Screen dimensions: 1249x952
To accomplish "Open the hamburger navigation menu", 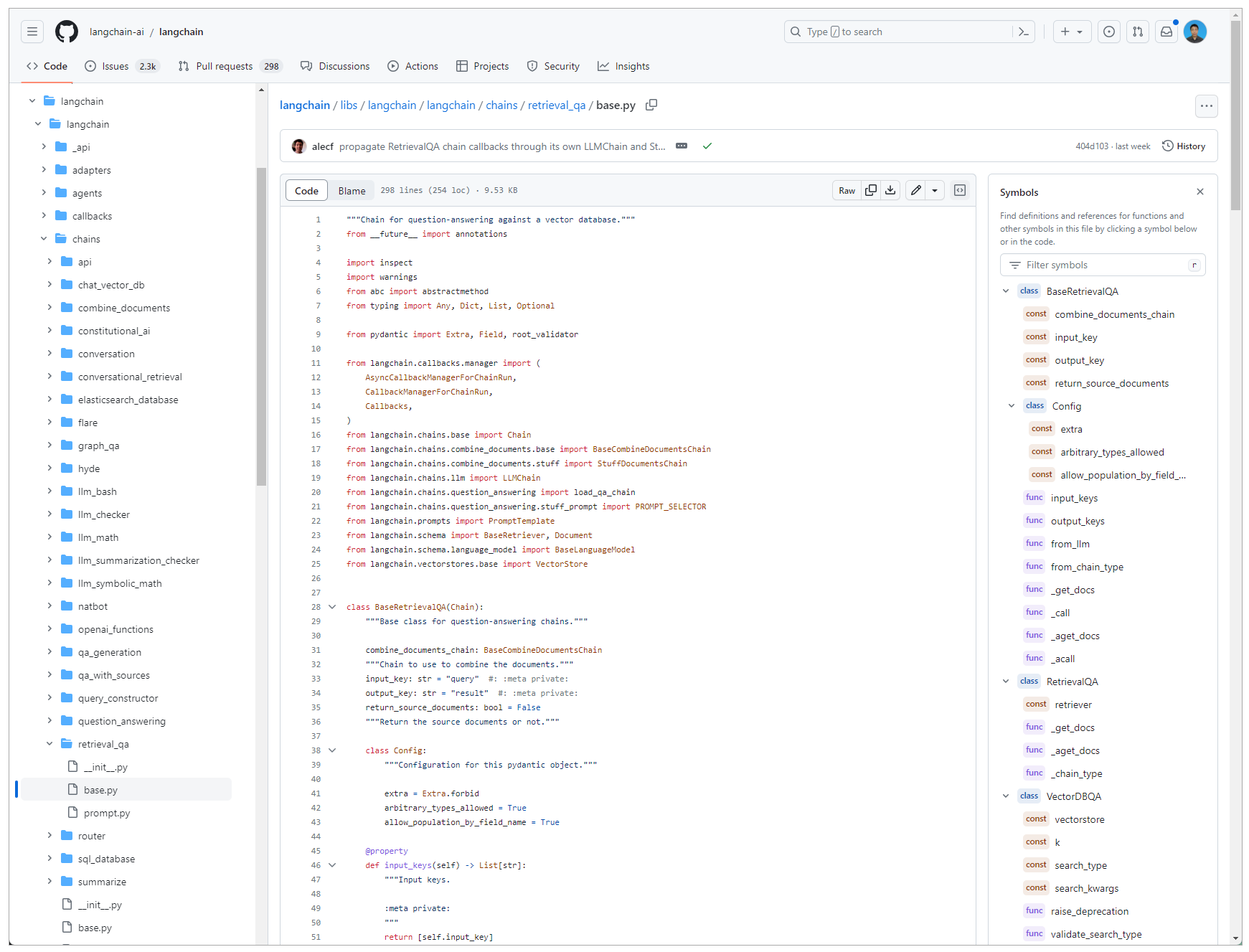I will [x=32, y=32].
